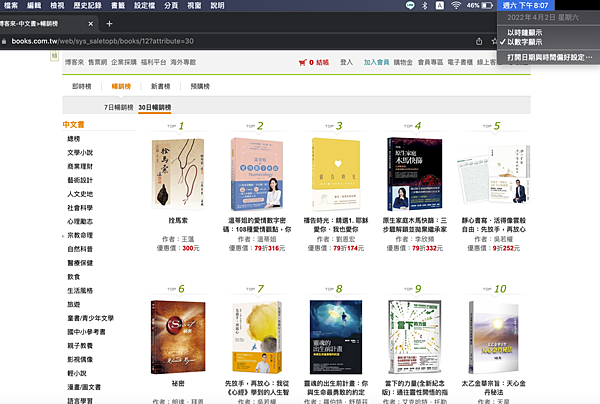Open the 歷史記錄 menu
The width and height of the screenshot is (600, 404).
pos(87,5)
